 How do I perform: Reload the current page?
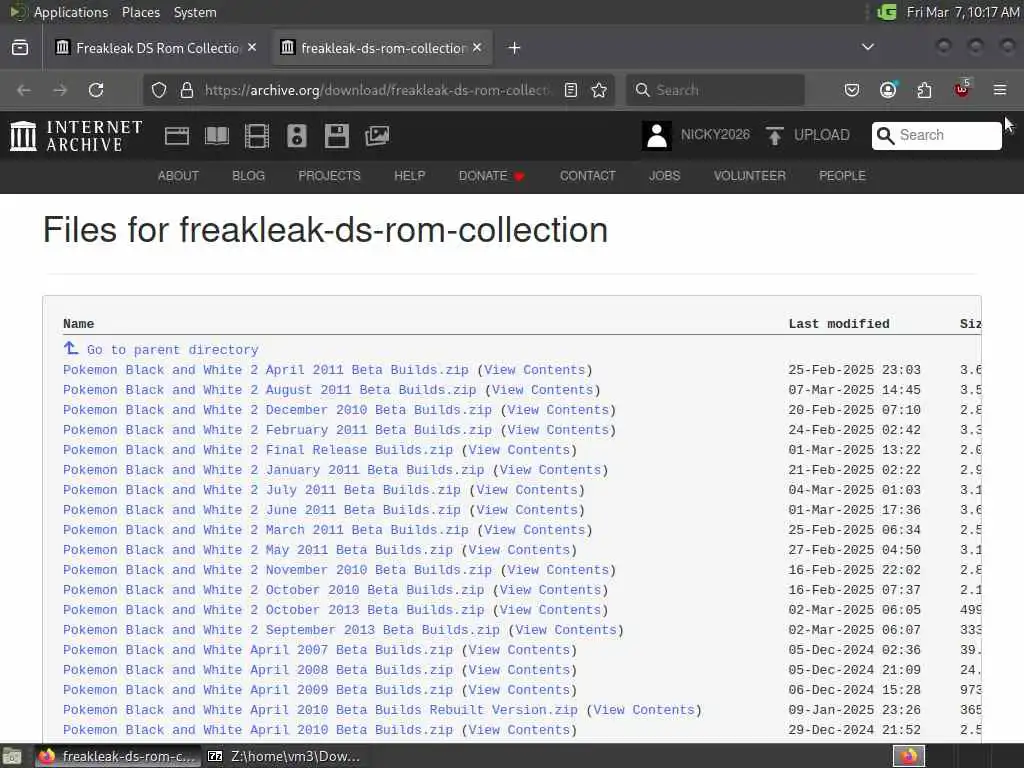coord(96,90)
